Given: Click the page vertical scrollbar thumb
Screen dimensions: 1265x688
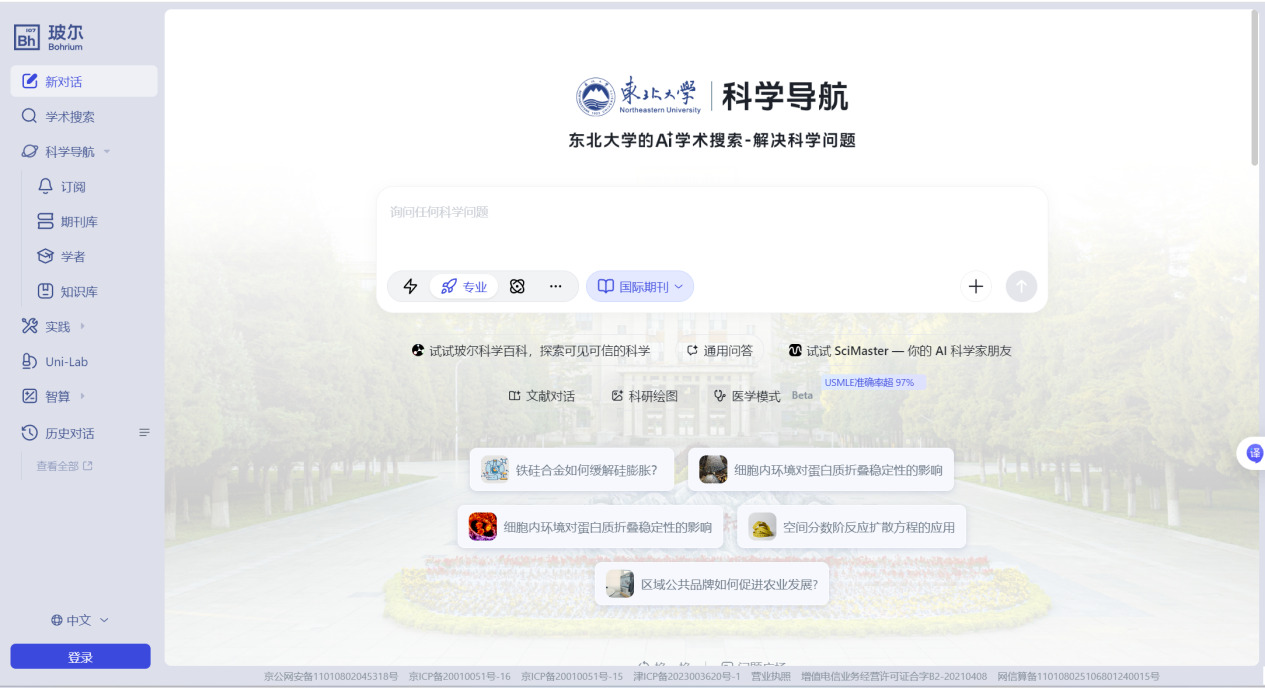Looking at the screenshot, I should tap(1254, 90).
